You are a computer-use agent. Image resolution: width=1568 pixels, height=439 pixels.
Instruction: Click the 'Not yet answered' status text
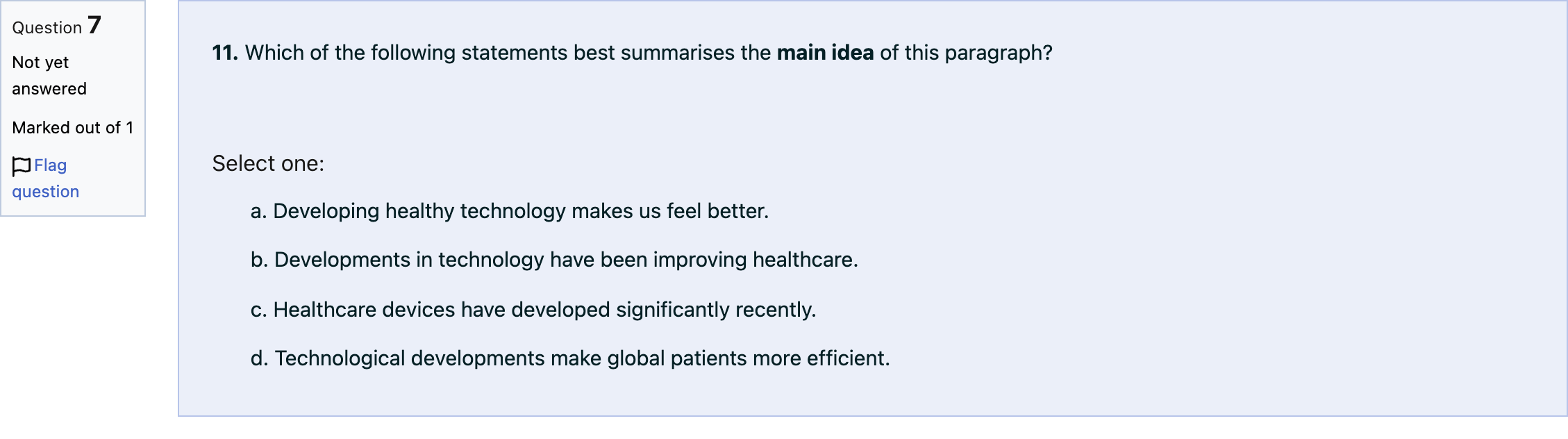[x=49, y=76]
